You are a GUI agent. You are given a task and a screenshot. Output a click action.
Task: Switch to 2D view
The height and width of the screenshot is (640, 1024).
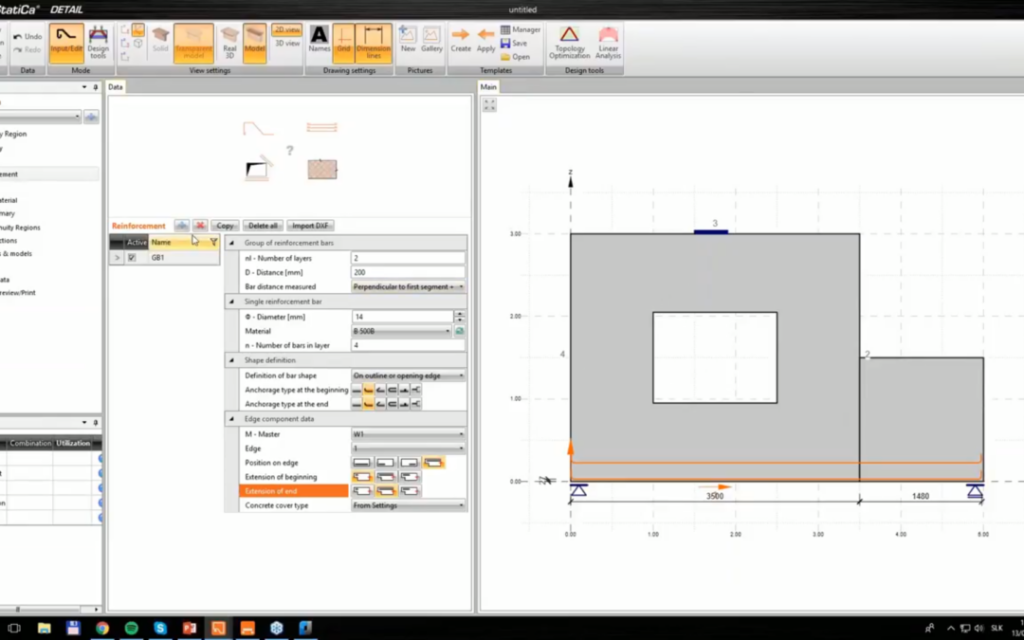(x=286, y=31)
